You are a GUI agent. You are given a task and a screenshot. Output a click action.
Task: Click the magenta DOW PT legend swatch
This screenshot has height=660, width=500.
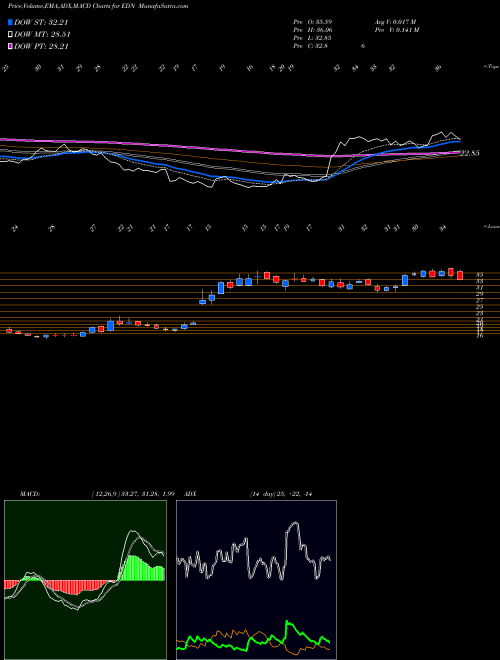click(x=11, y=46)
